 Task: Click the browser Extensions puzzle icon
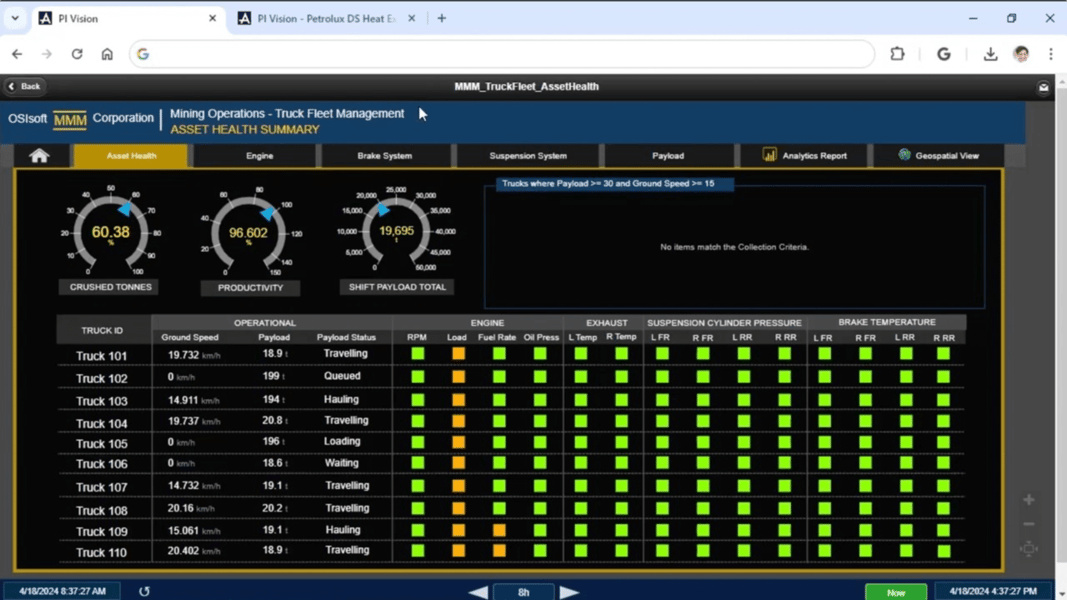897,54
